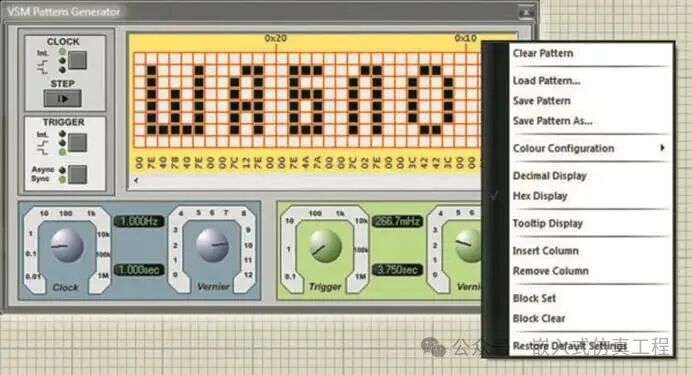The width and height of the screenshot is (692, 375).
Task: Click the Int. label under CLOCK
Action: (42, 53)
